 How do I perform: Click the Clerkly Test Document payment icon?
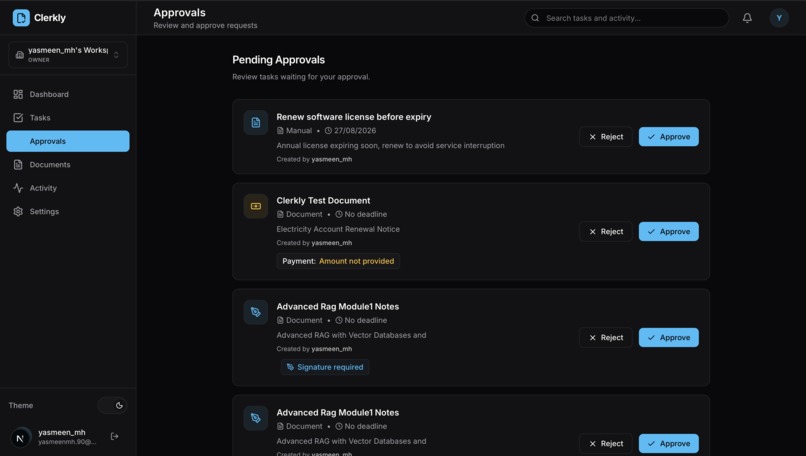point(255,206)
